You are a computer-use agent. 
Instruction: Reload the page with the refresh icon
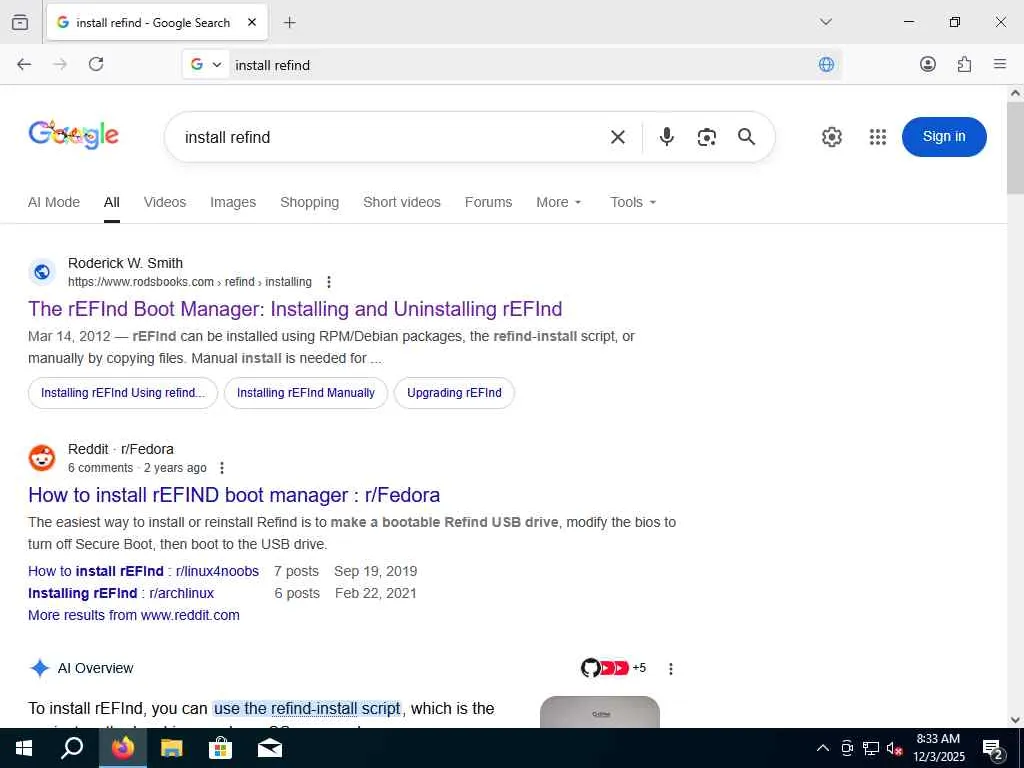click(x=96, y=64)
